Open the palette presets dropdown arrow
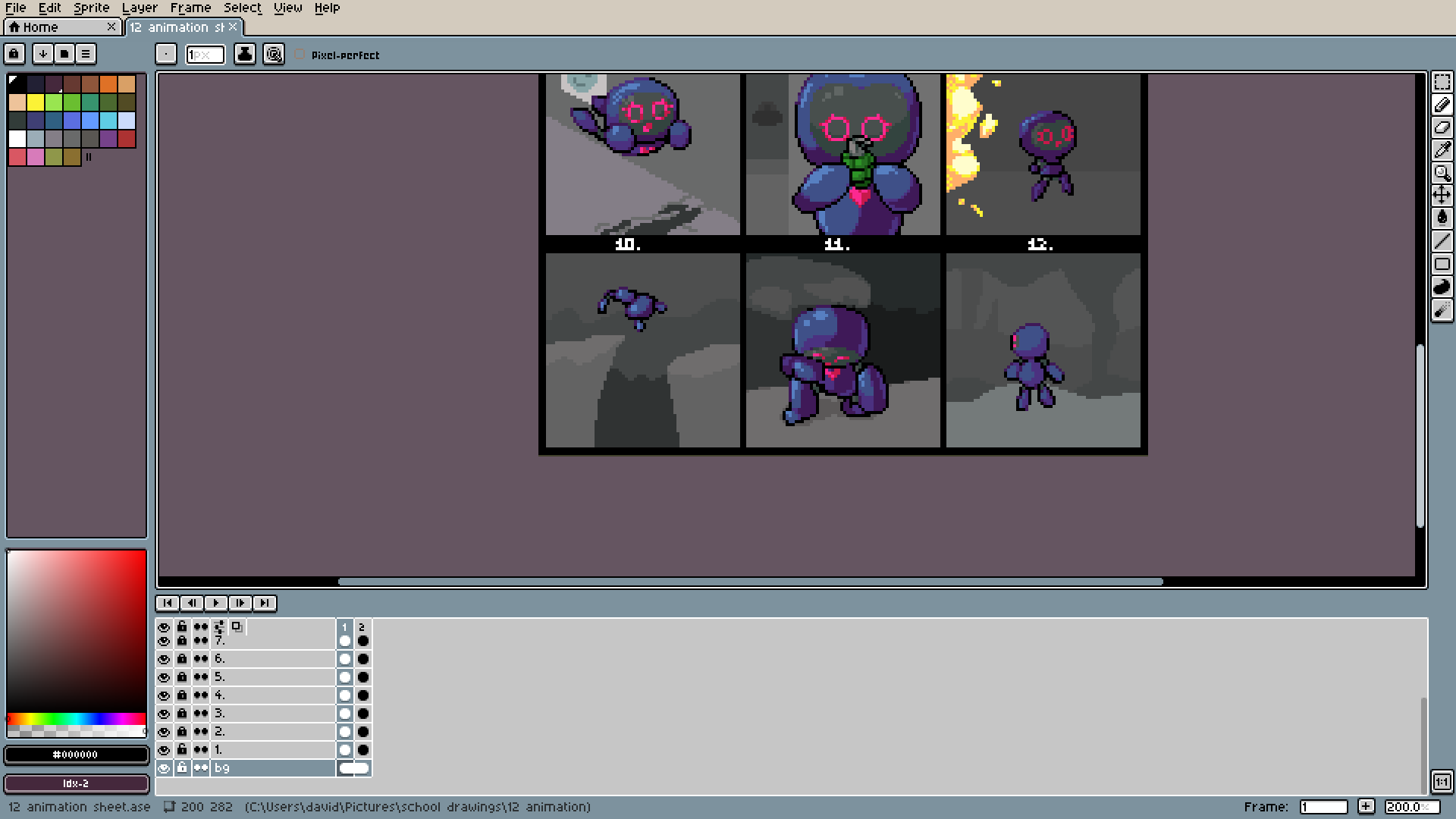The image size is (1456, 819). (x=43, y=54)
